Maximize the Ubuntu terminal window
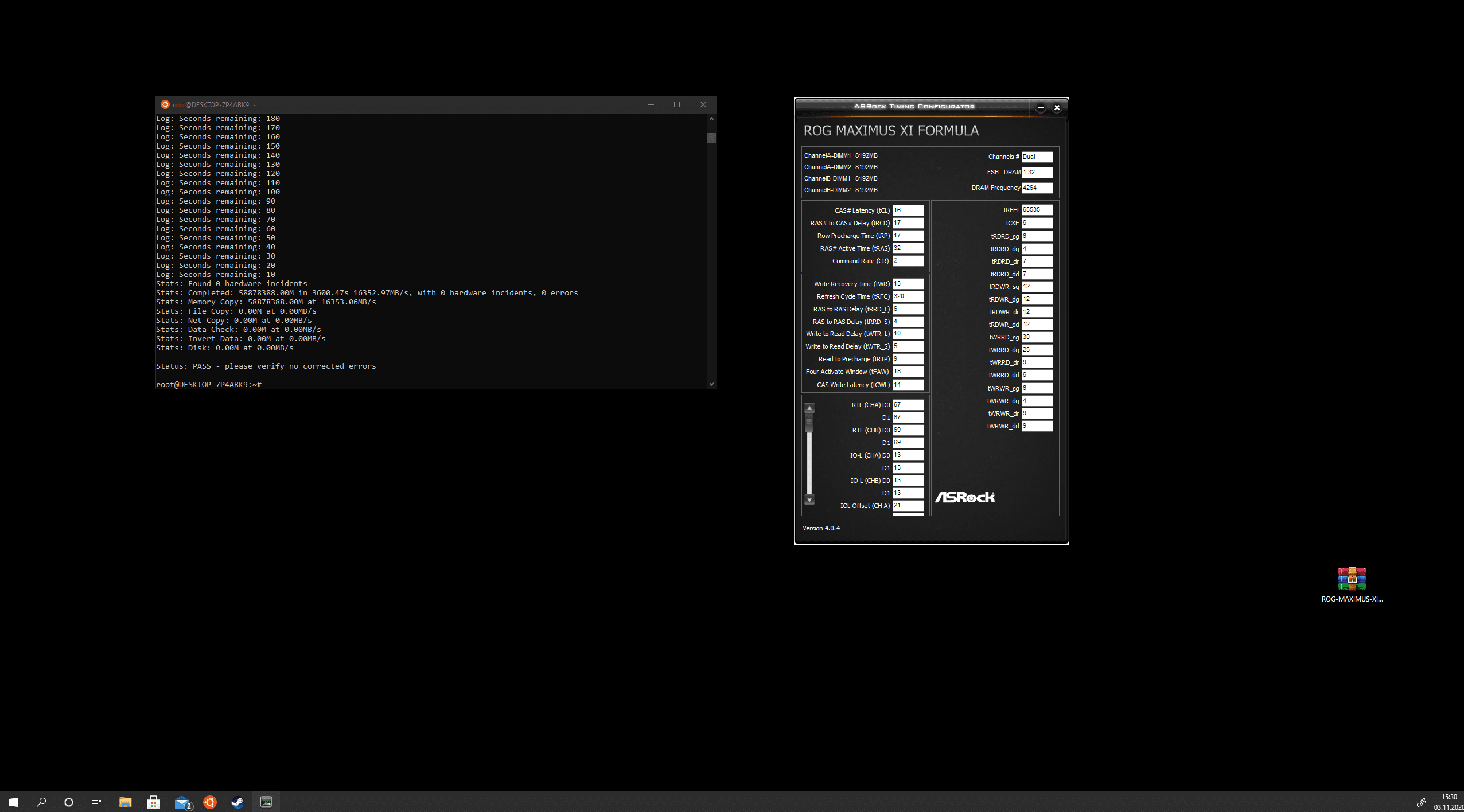The width and height of the screenshot is (1464, 812). pos(677,104)
